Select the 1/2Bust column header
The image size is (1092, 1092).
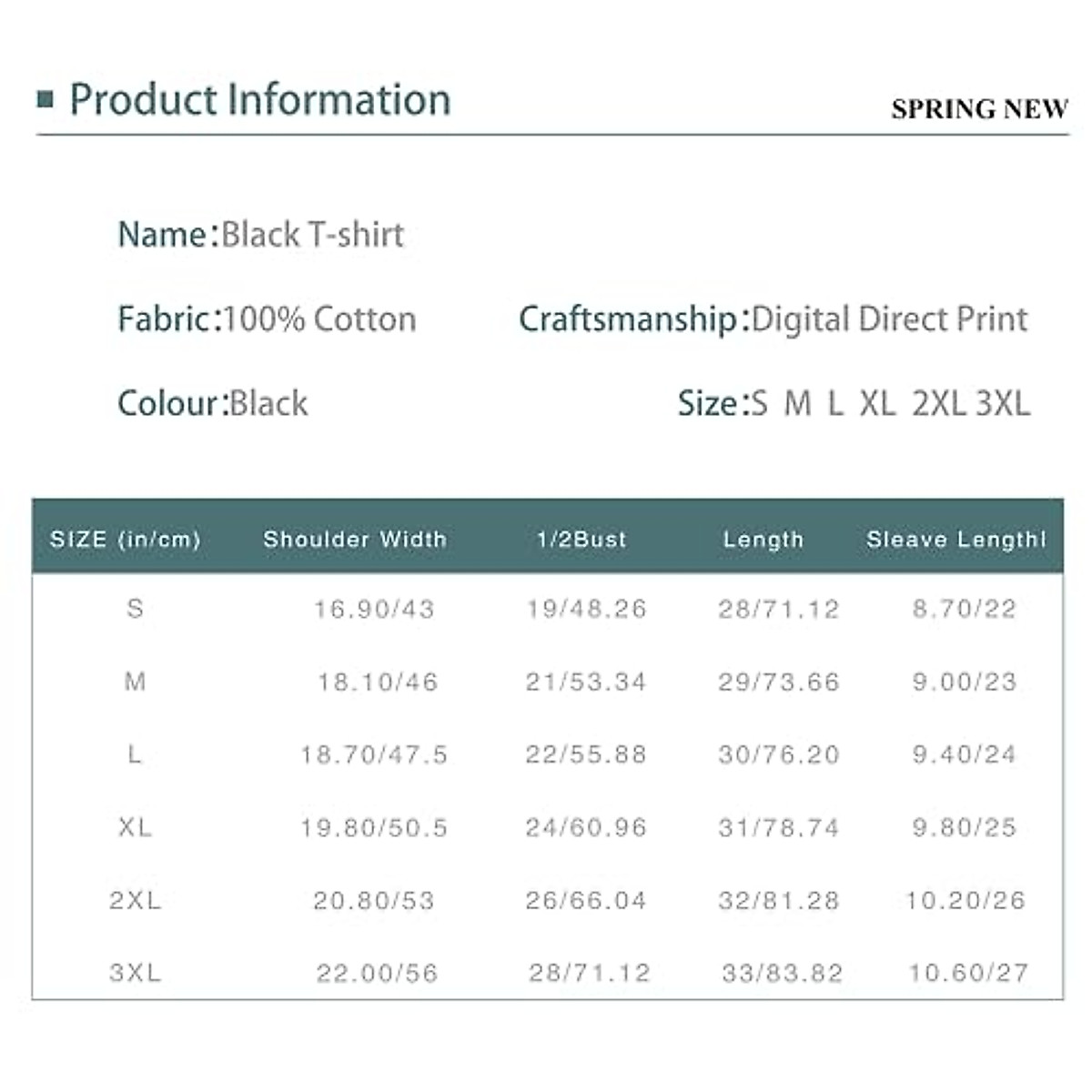pyautogui.click(x=581, y=539)
